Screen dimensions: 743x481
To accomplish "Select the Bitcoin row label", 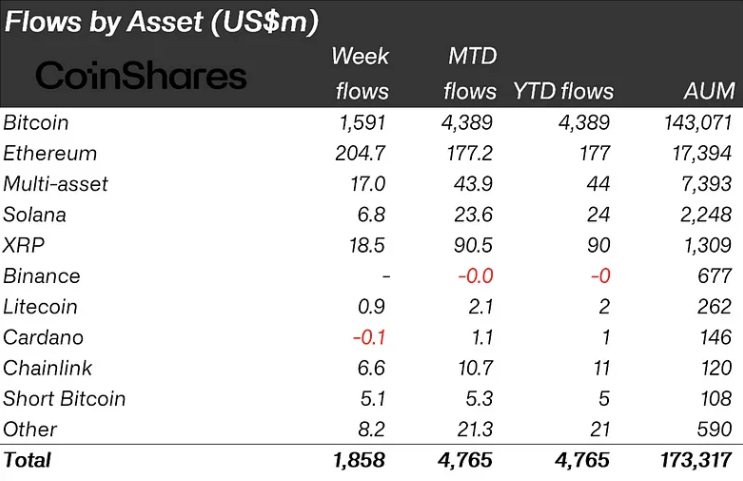I will (36, 123).
